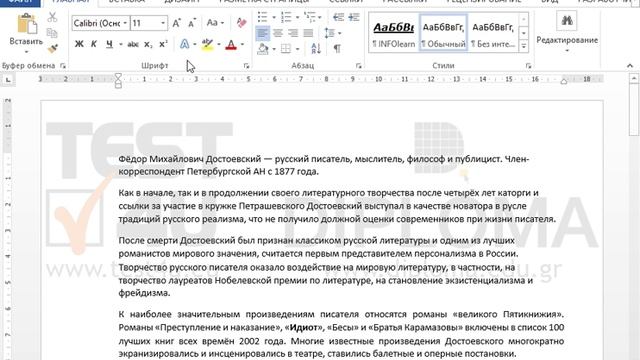640x360 pixels.
Task: Switch to the РАЗМЕТКА СТРАНИЦЫ tab
Action: pos(264,2)
